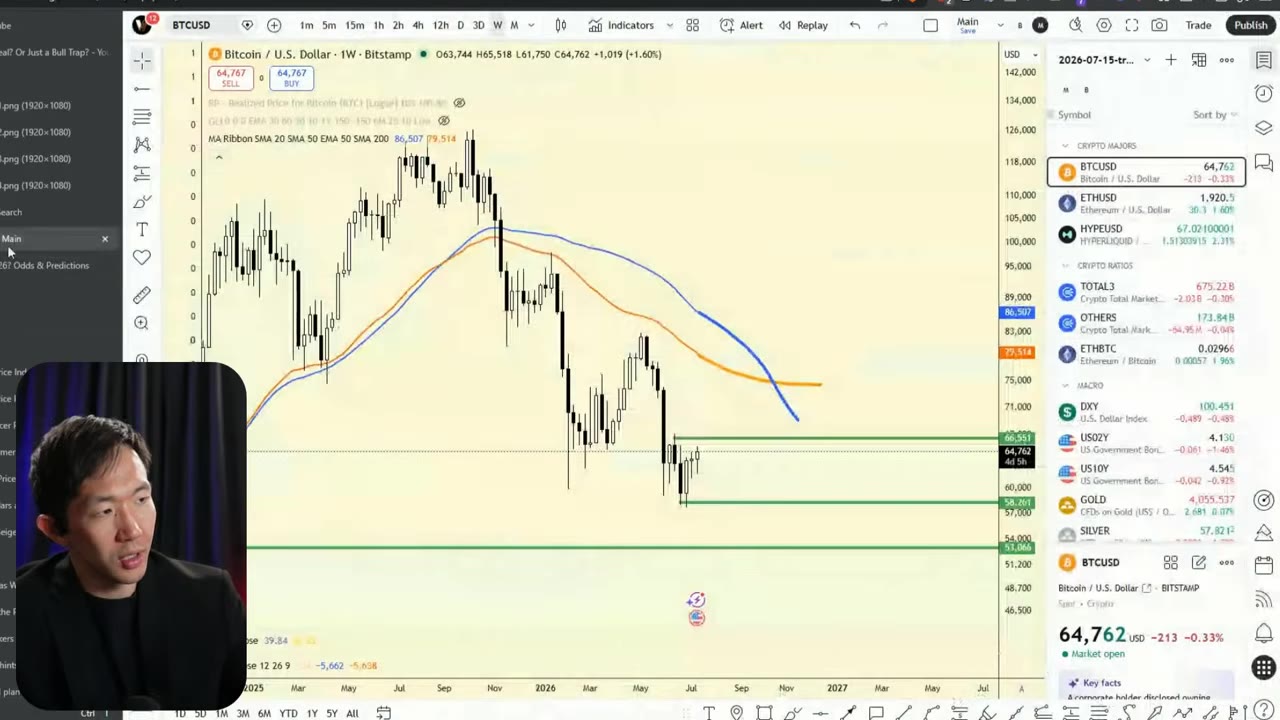The width and height of the screenshot is (1280, 720).
Task: Close the Main tab in left panel
Action: pyautogui.click(x=105, y=239)
